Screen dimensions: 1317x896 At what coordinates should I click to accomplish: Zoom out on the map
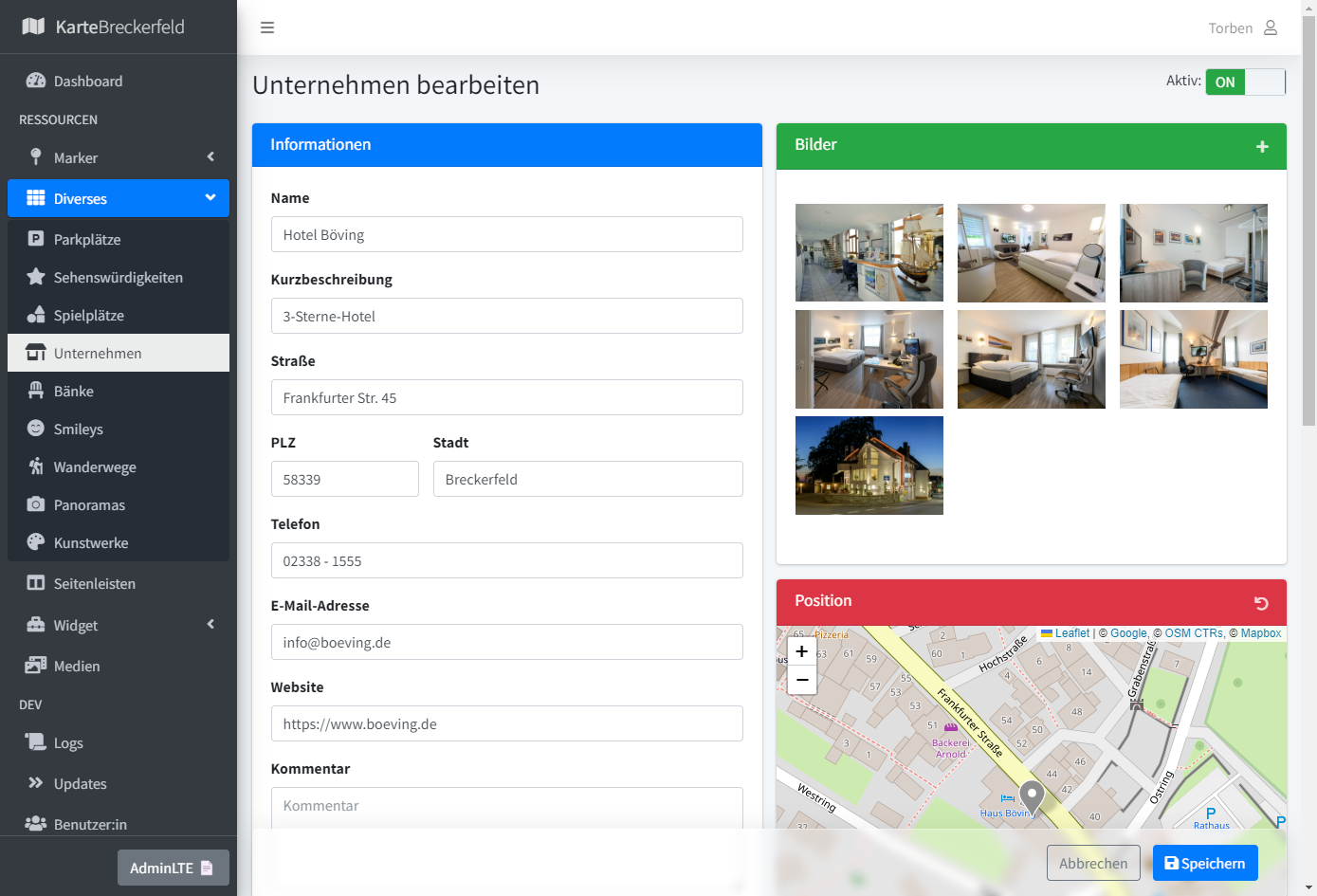801,680
